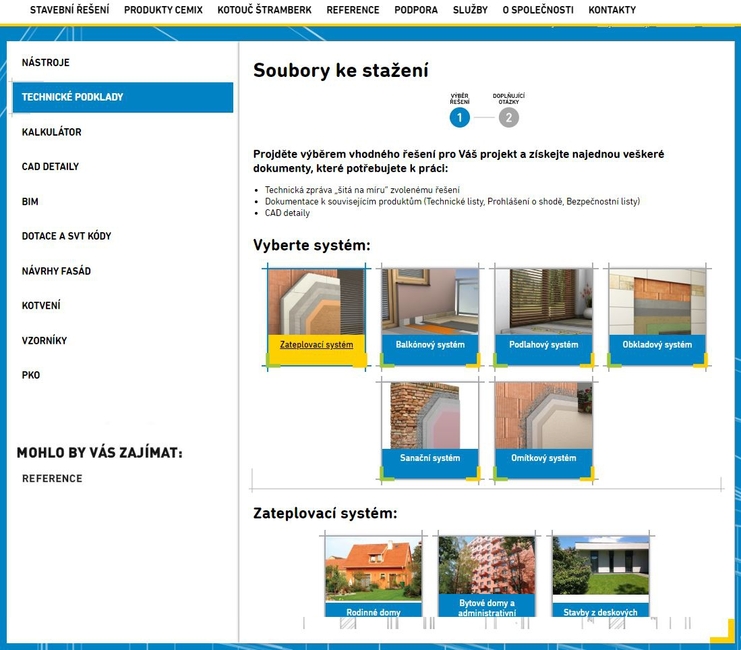Viewport: 741px width, 650px height.
Task: Pick the Podlahový systém tile
Action: click(544, 315)
